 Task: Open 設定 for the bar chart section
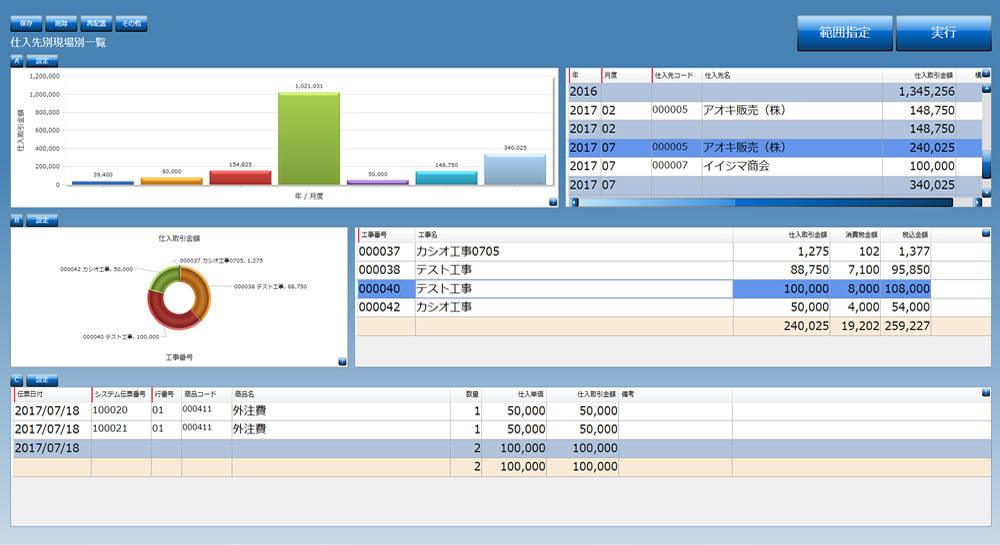tap(42, 60)
